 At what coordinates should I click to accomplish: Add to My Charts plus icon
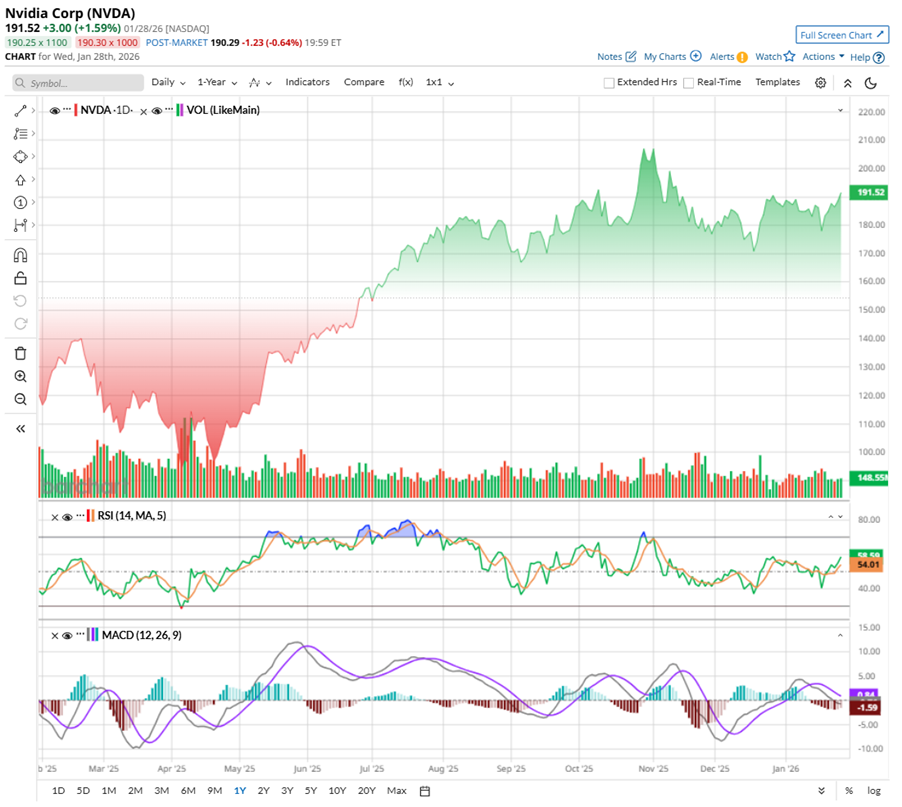tap(695, 56)
